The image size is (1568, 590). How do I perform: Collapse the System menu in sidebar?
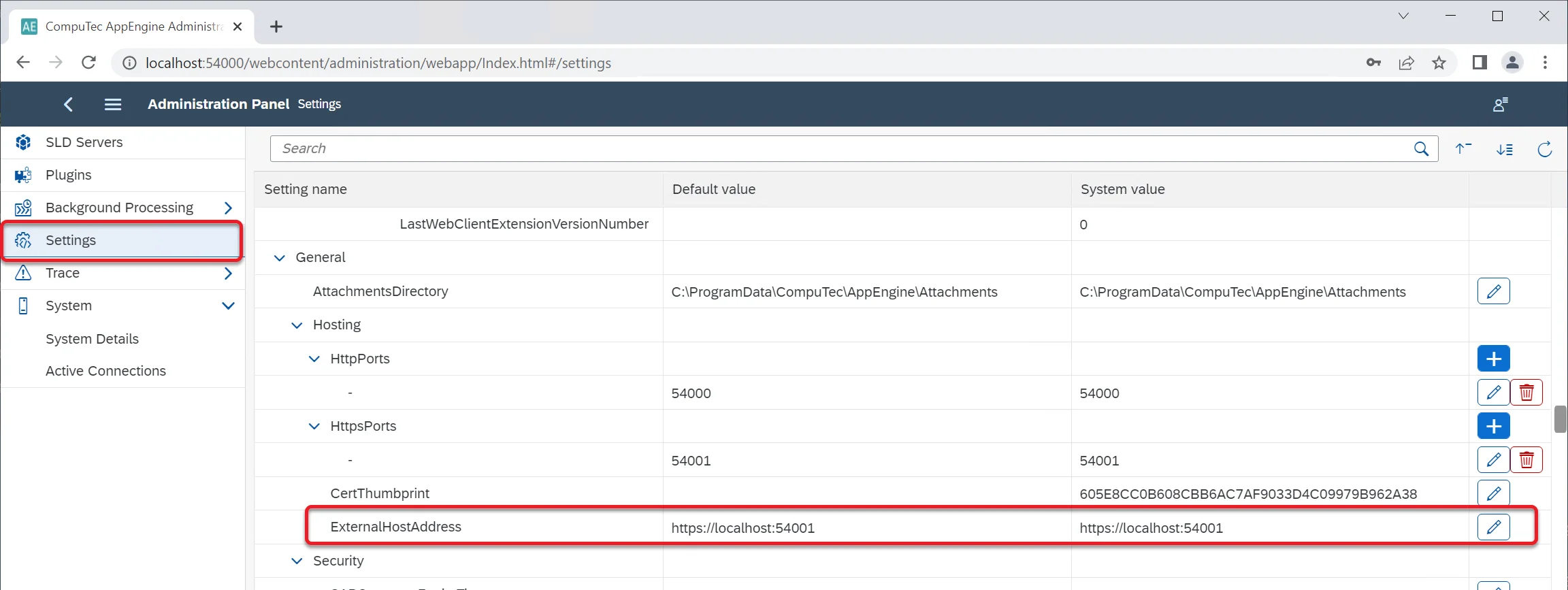coord(228,306)
